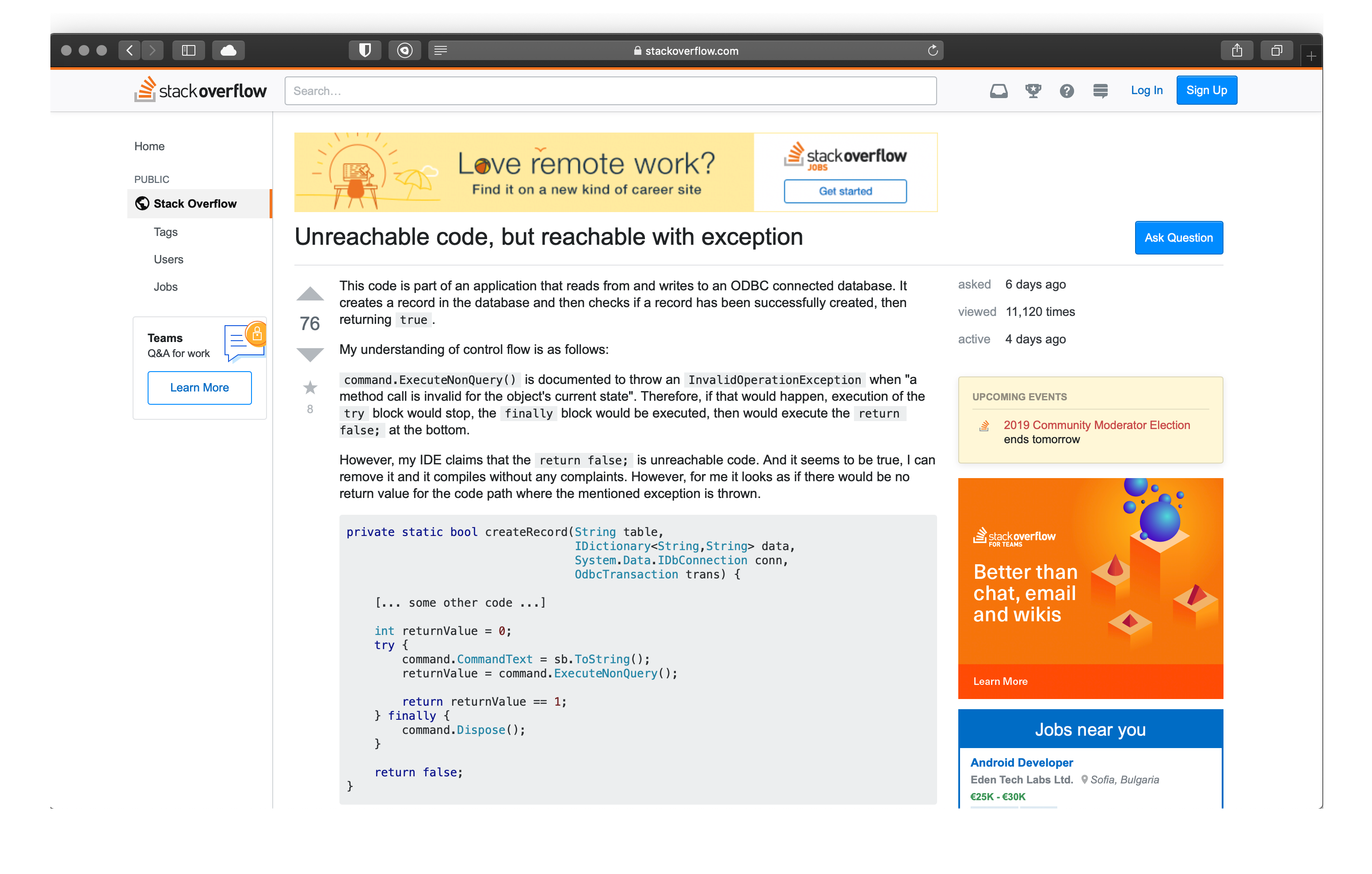The image size is (1372, 874).
Task: Click the shield privacy extension icon
Action: (x=365, y=51)
